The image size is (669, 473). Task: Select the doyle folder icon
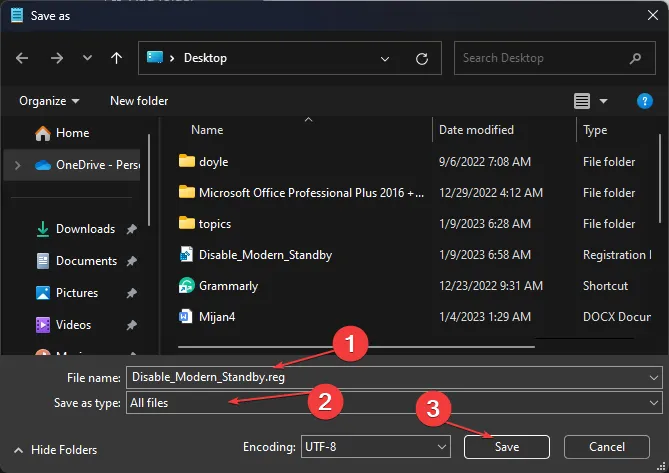point(186,161)
